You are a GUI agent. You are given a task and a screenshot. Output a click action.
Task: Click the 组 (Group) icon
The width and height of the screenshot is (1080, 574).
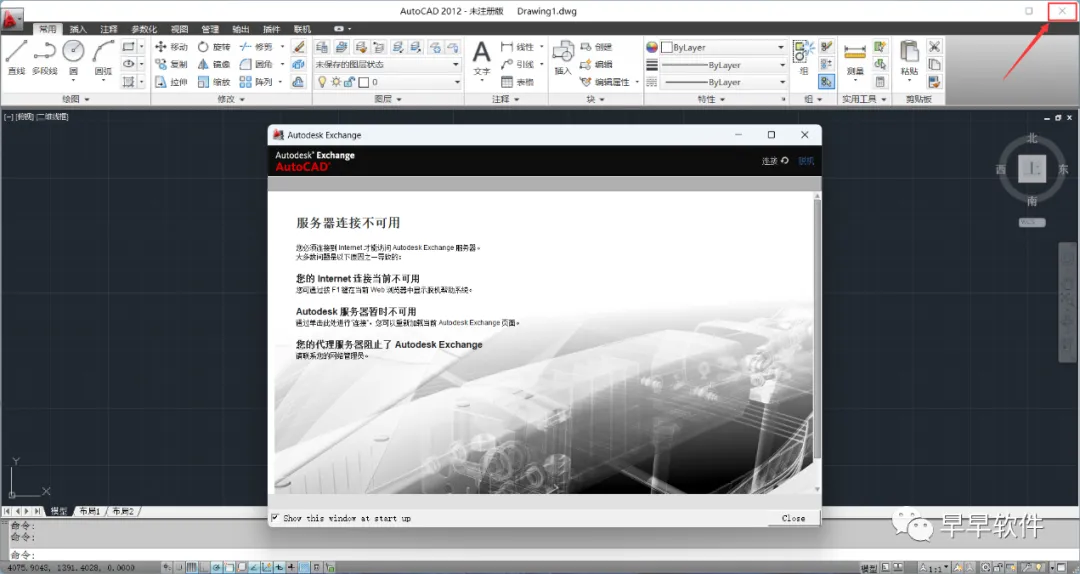803,57
